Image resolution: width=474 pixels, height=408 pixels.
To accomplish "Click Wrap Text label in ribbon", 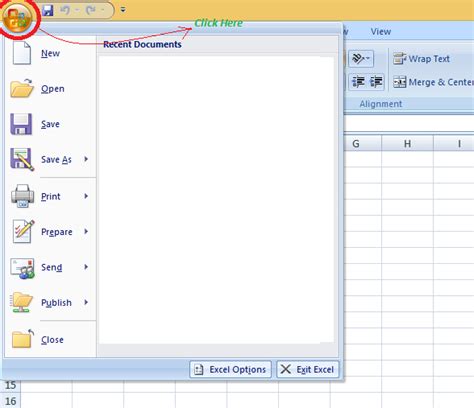I will coord(429,59).
